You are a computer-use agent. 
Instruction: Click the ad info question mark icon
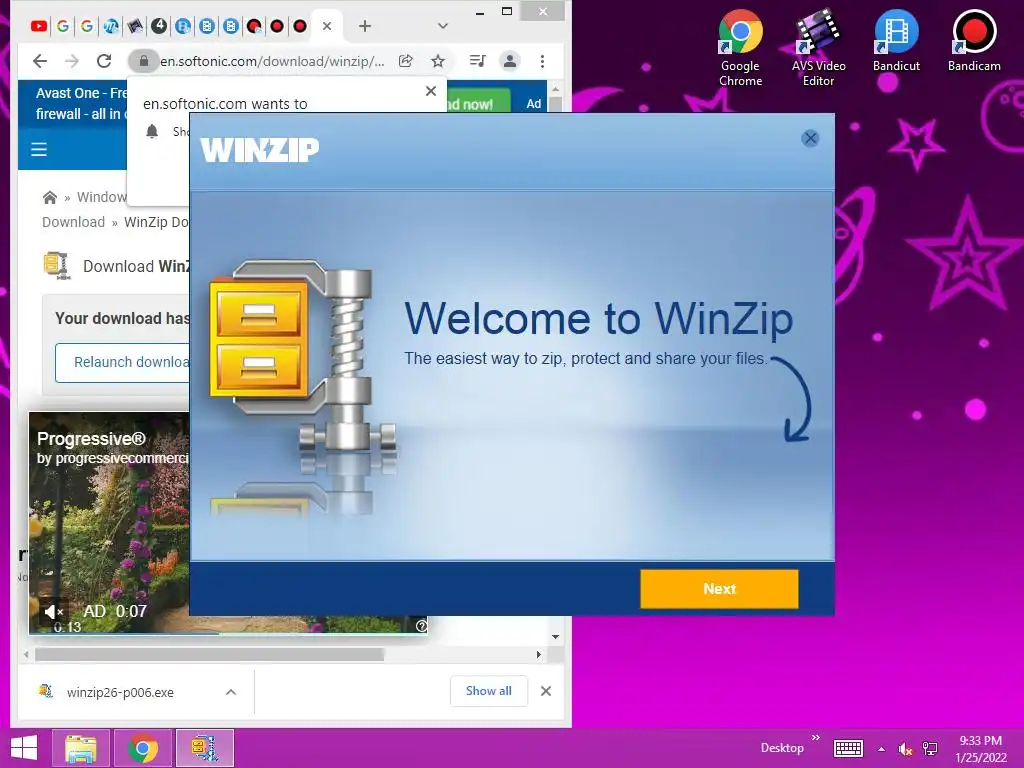pyautogui.click(x=422, y=626)
